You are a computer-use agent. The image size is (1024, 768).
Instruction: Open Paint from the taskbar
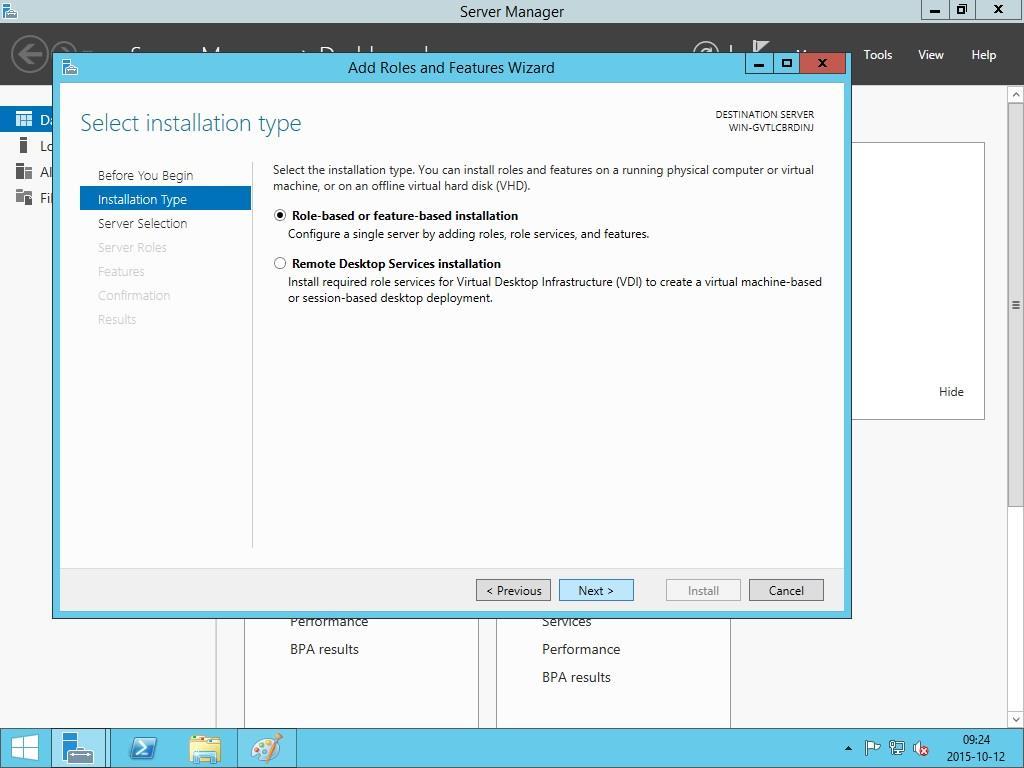click(266, 748)
